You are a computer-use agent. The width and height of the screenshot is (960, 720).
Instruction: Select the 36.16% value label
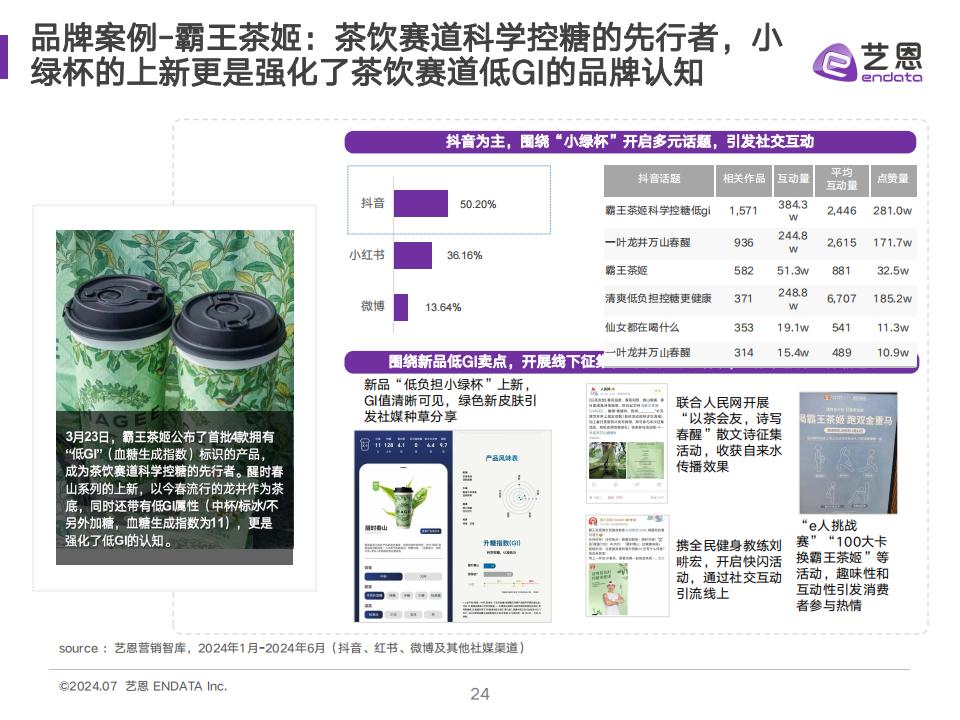tap(464, 255)
